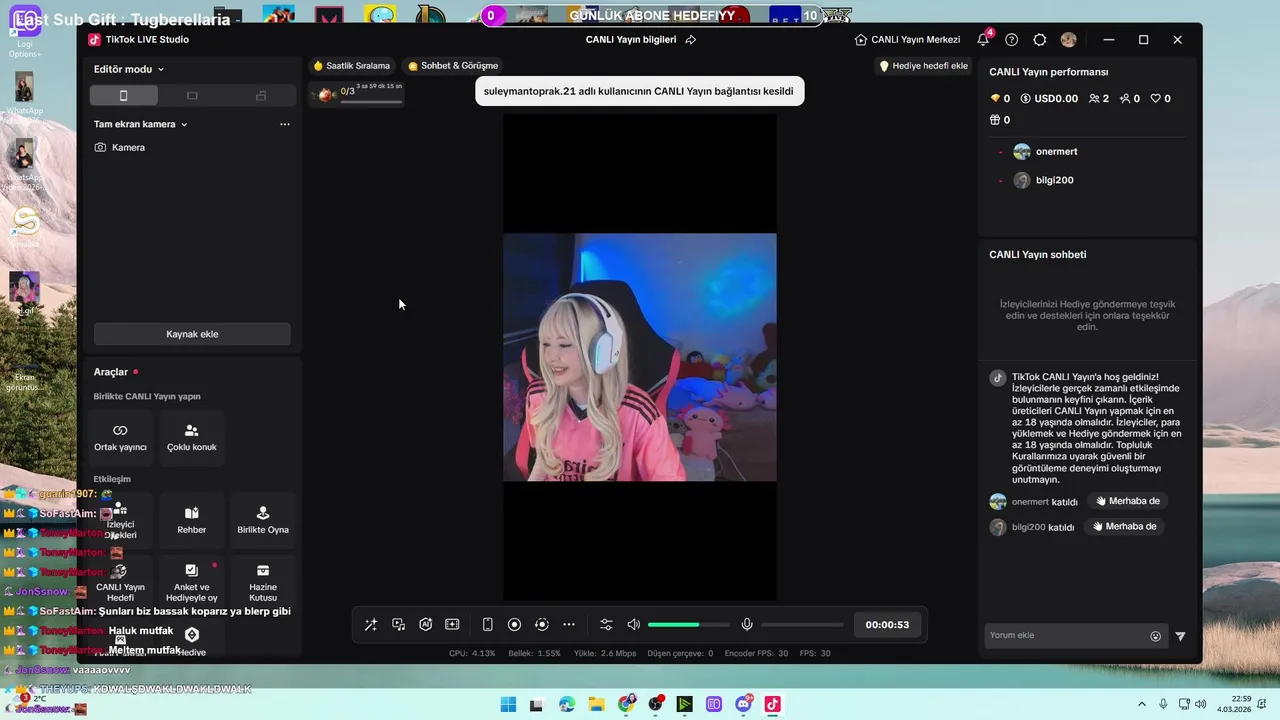The height and width of the screenshot is (720, 1280).
Task: Open the three-dot more options in bottom toolbar
Action: point(569,625)
